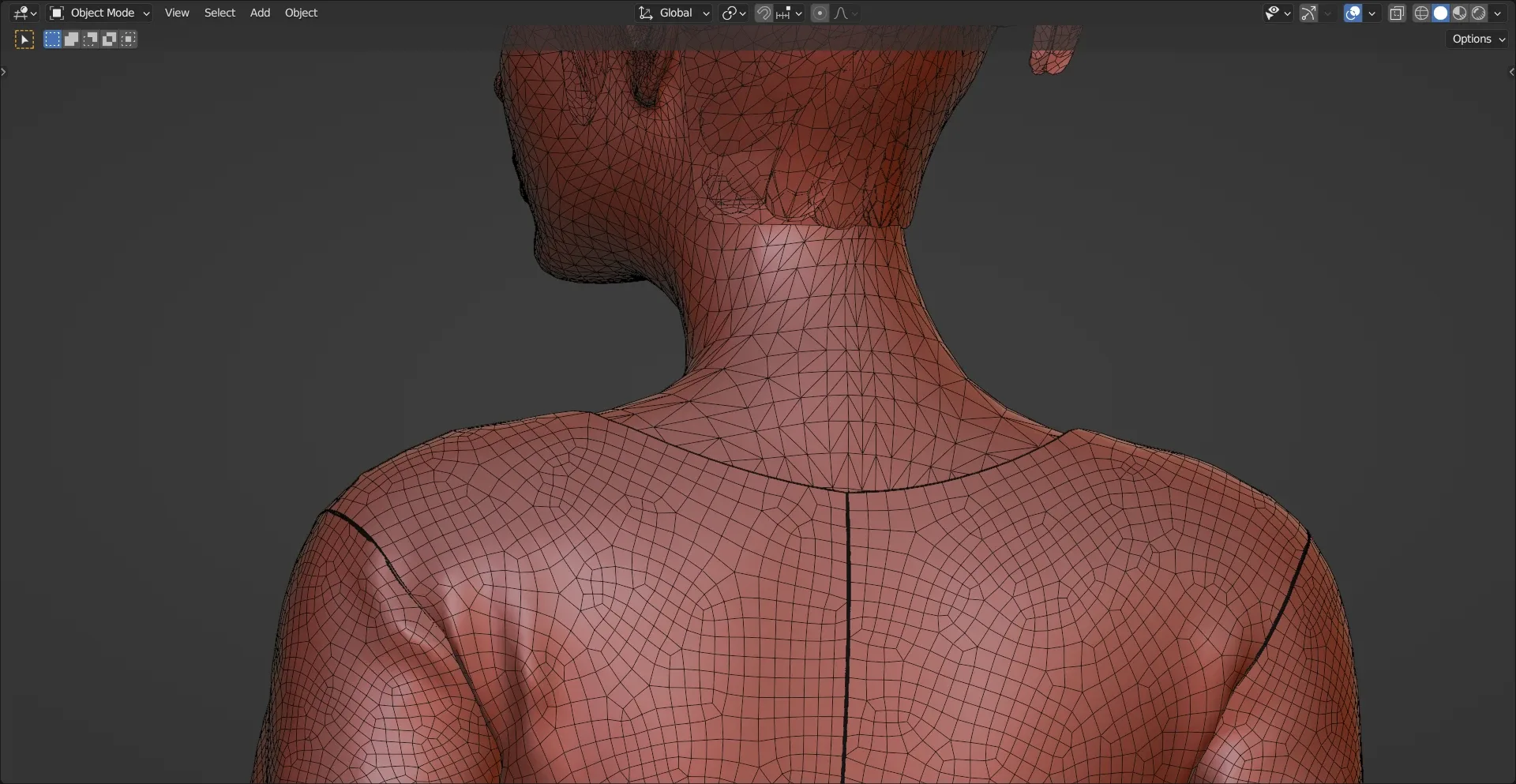Open the Global transform orientation dropdown

point(675,13)
